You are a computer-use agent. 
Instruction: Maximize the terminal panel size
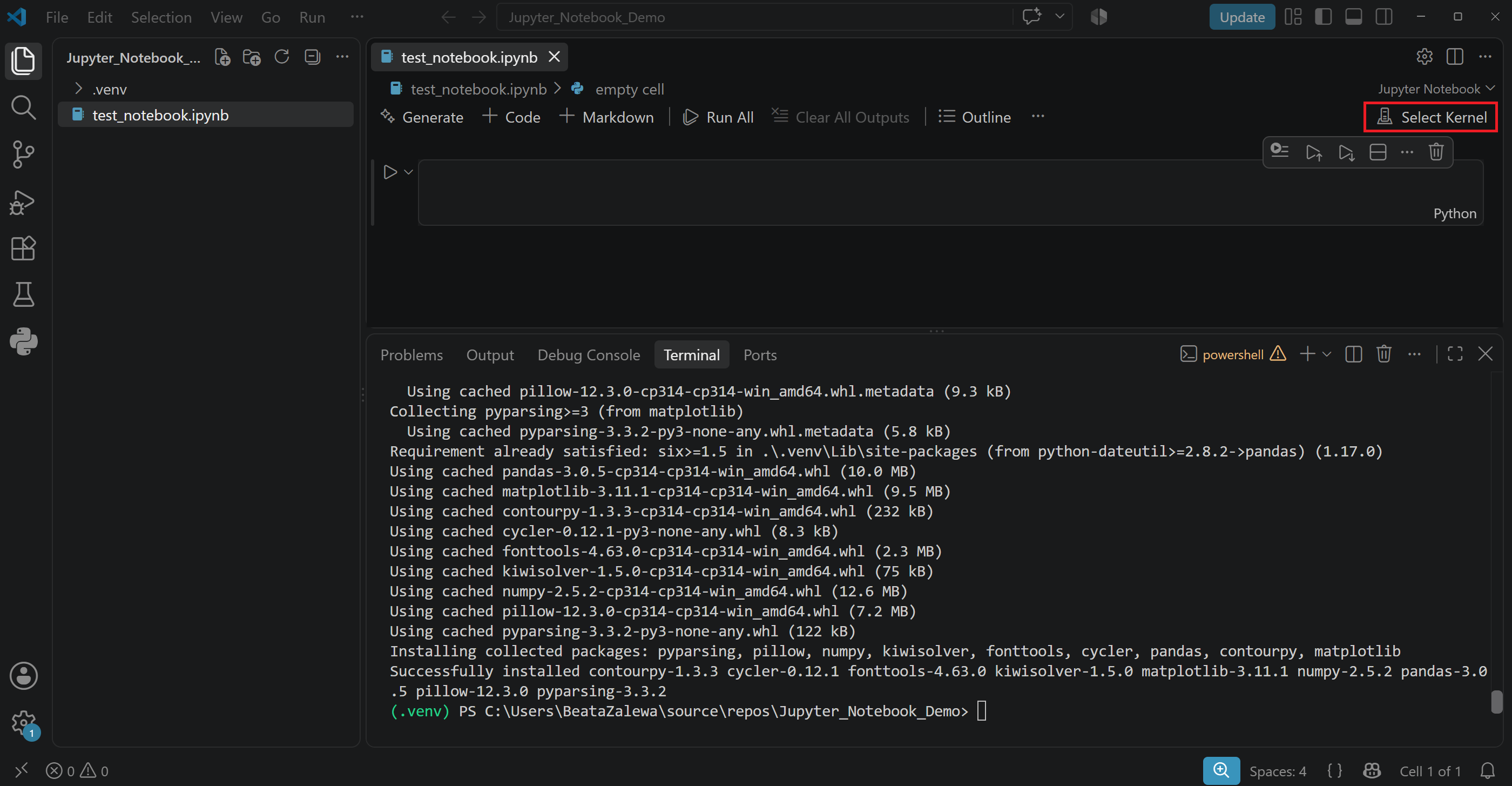tap(1455, 354)
